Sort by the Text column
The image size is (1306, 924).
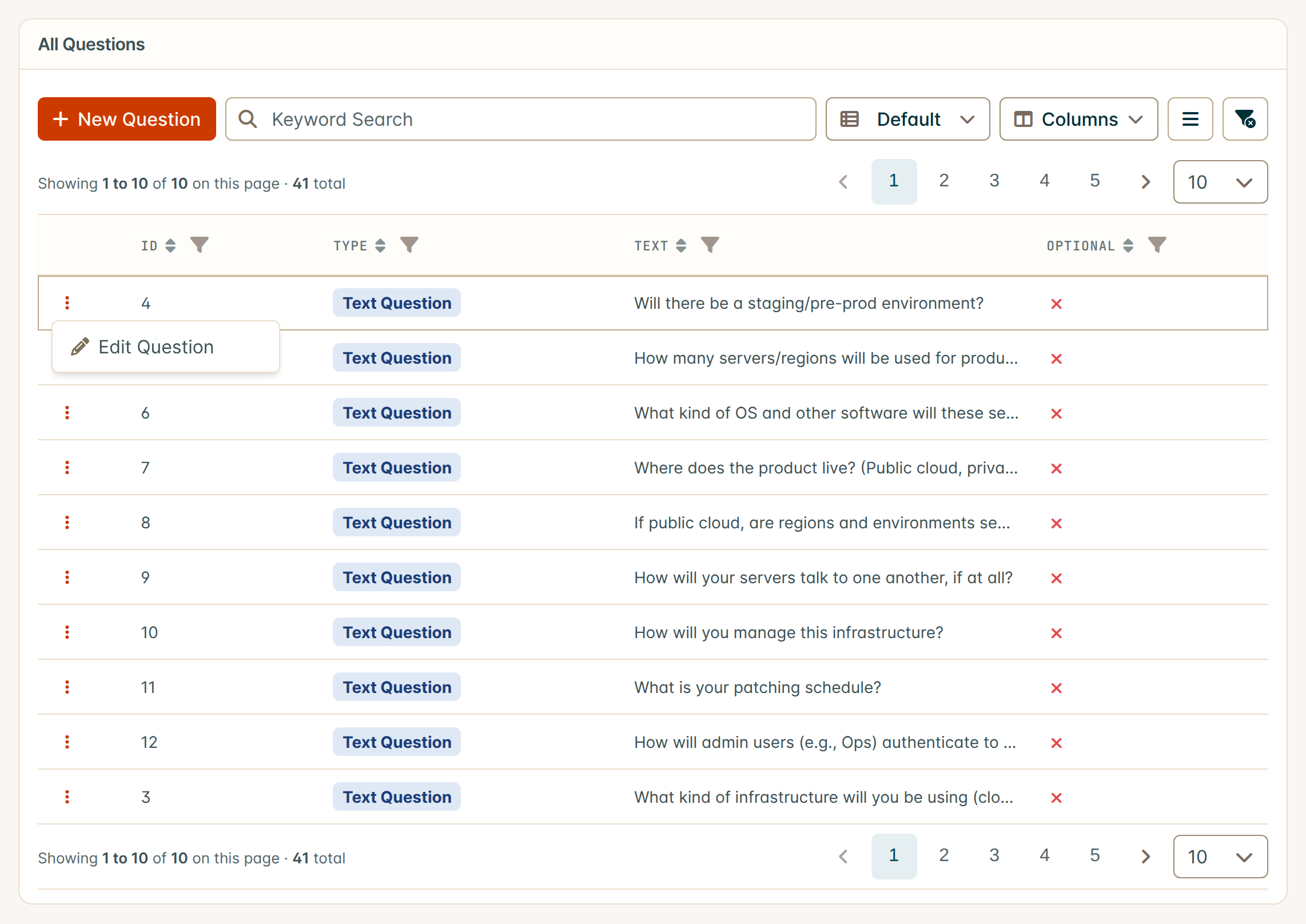pos(681,246)
